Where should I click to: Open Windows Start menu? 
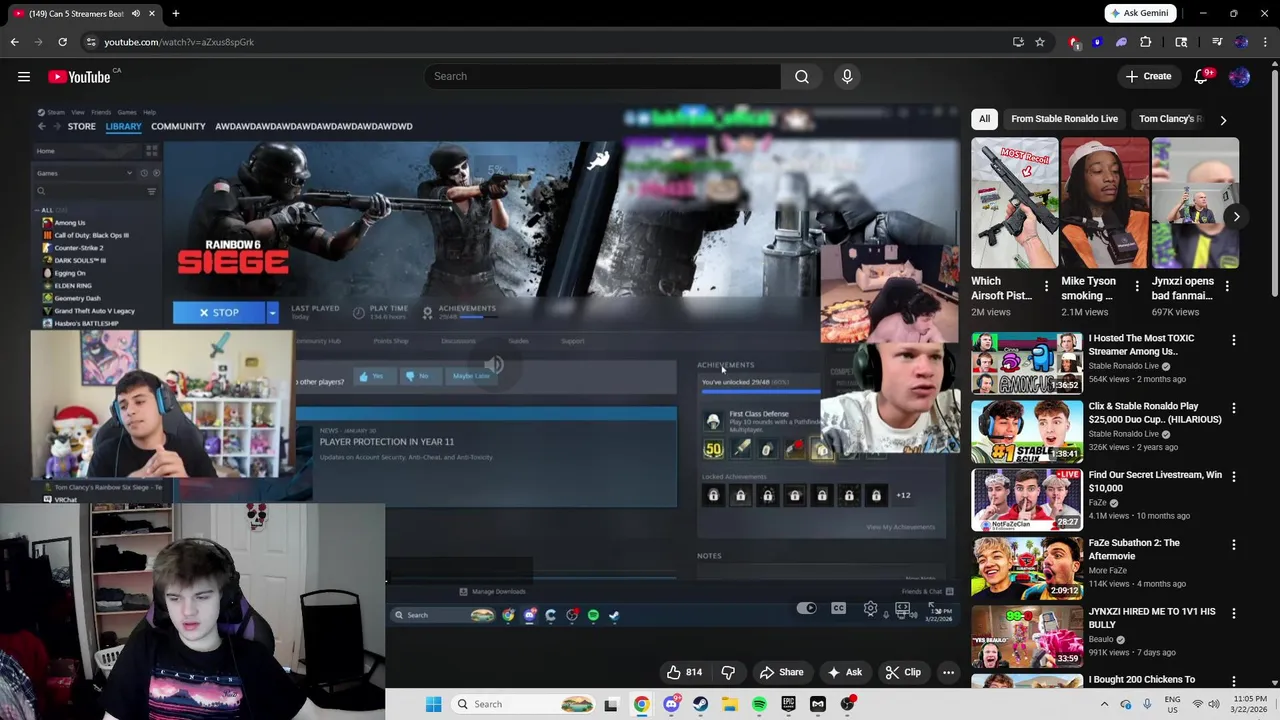[x=433, y=704]
